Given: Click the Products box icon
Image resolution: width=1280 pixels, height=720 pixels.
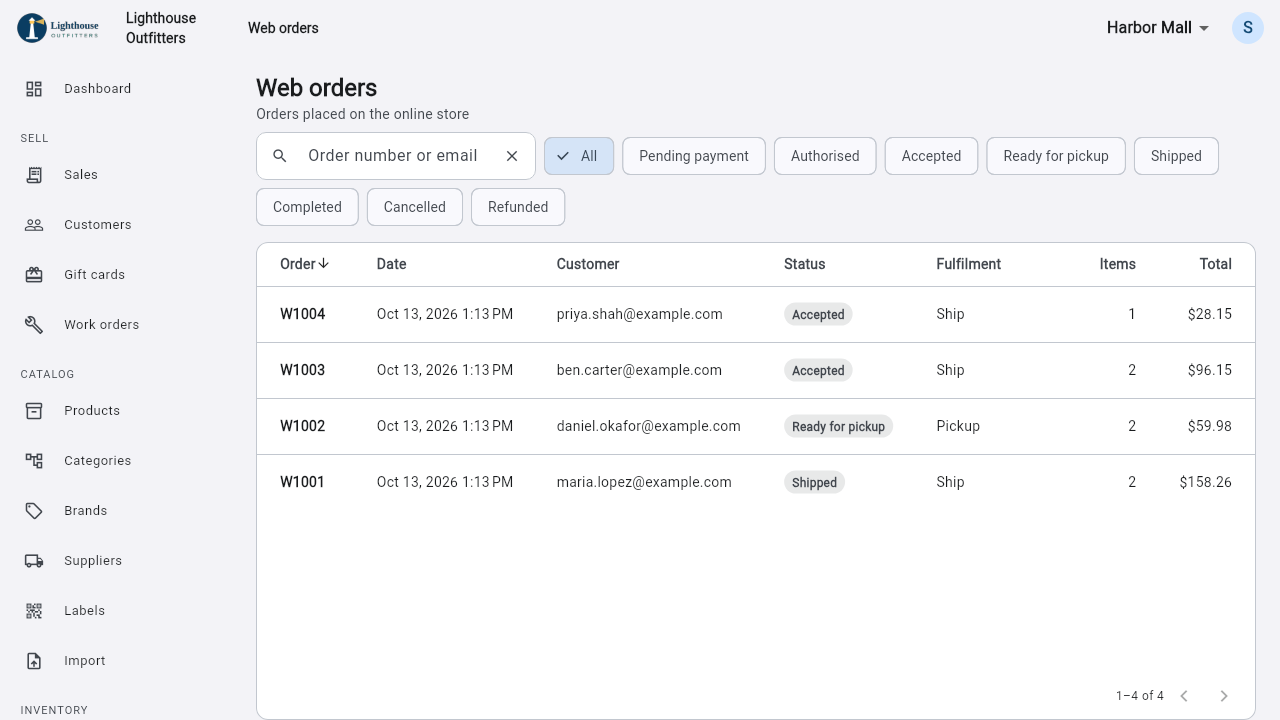Looking at the screenshot, I should coord(34,411).
